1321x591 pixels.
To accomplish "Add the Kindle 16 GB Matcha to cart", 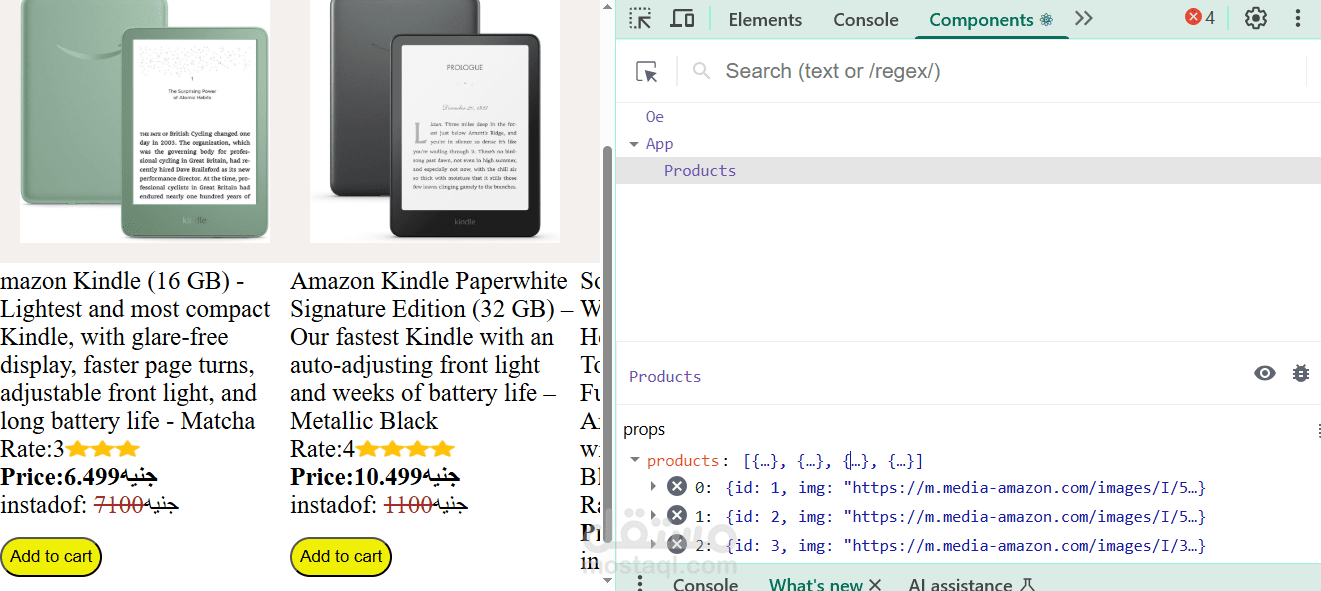I will tap(51, 557).
